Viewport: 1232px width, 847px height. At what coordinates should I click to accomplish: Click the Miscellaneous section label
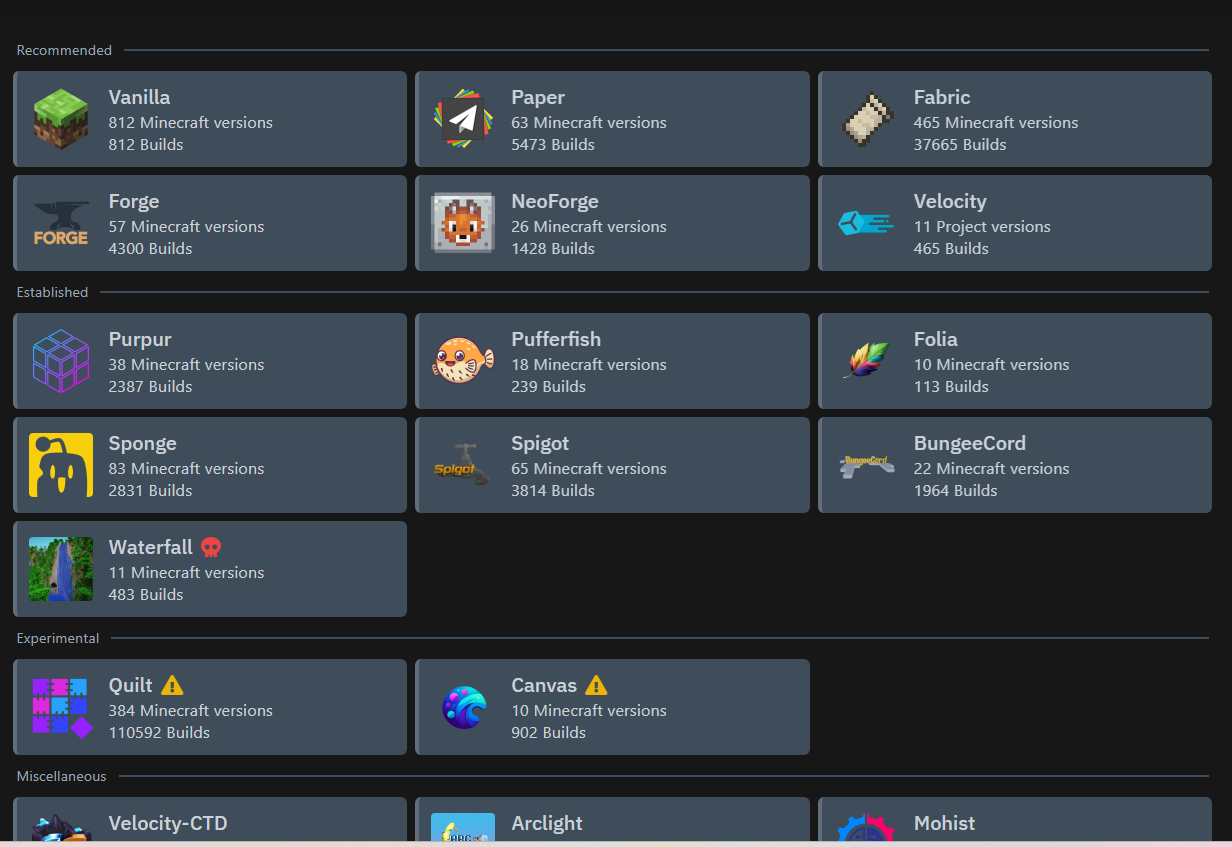pyautogui.click(x=61, y=776)
